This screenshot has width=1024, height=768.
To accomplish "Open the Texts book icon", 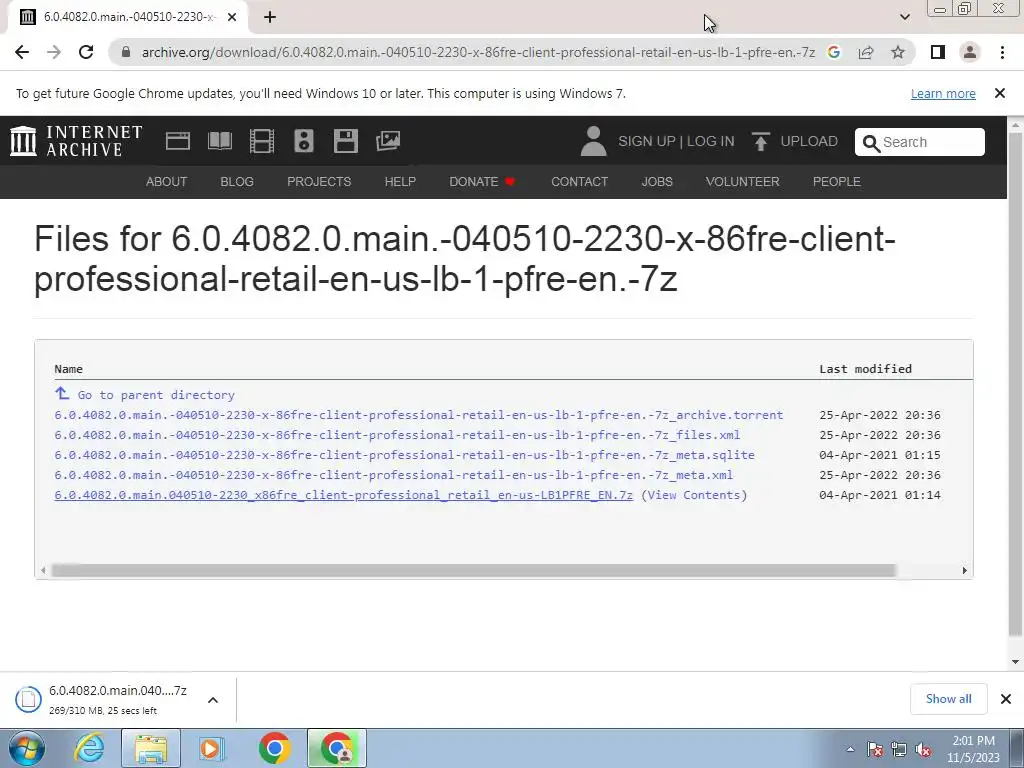I will pos(219,141).
